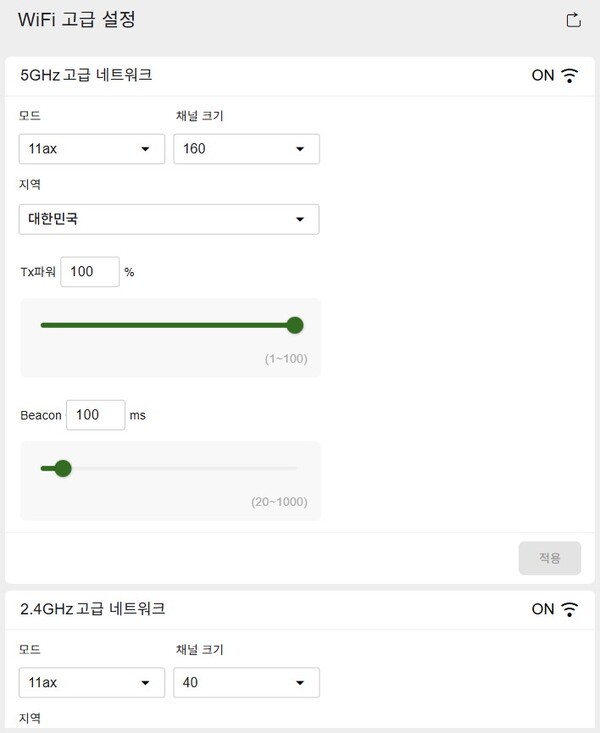Expand the 지역 대한민국 dropdown

(x=169, y=219)
